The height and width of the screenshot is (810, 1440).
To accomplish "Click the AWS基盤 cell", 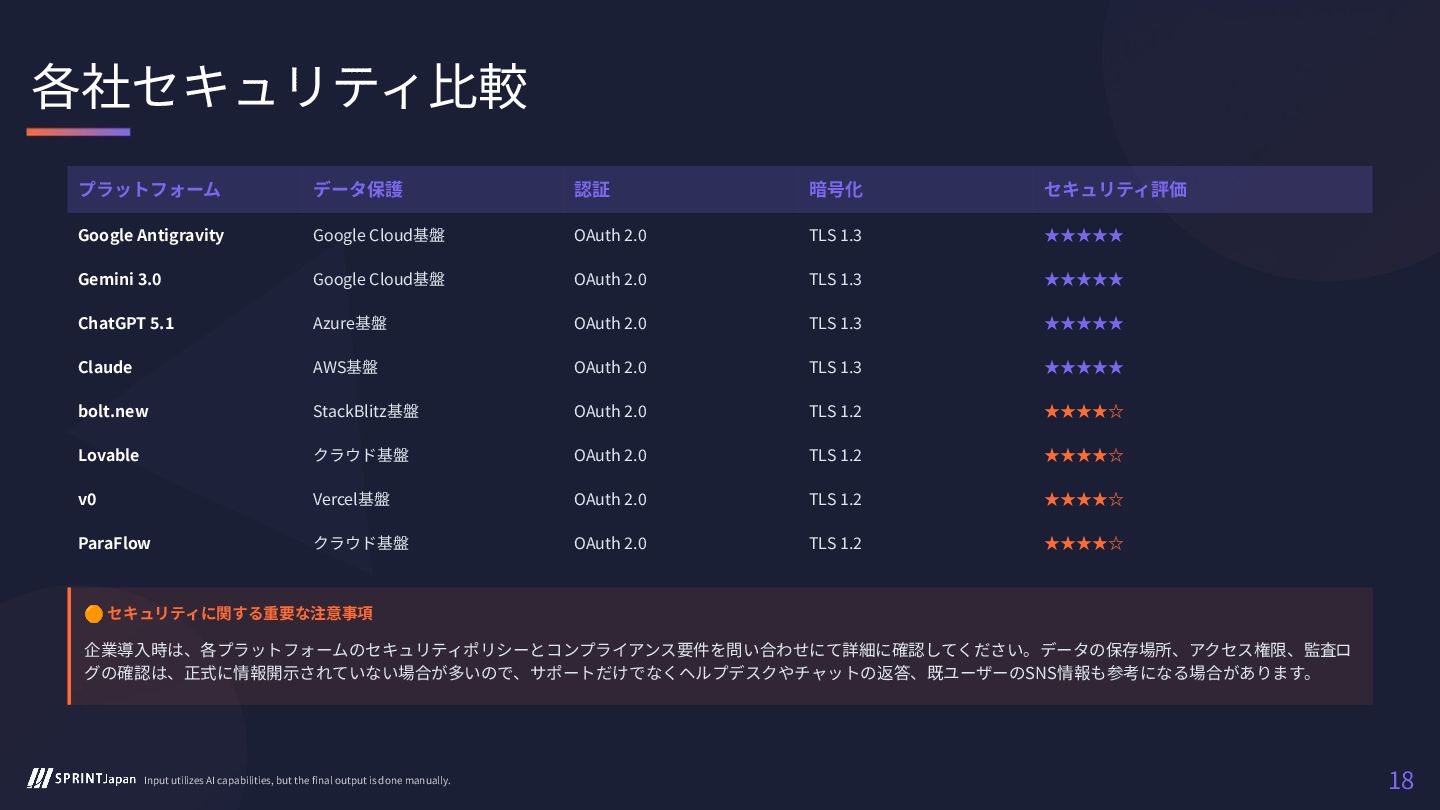I will tap(346, 367).
